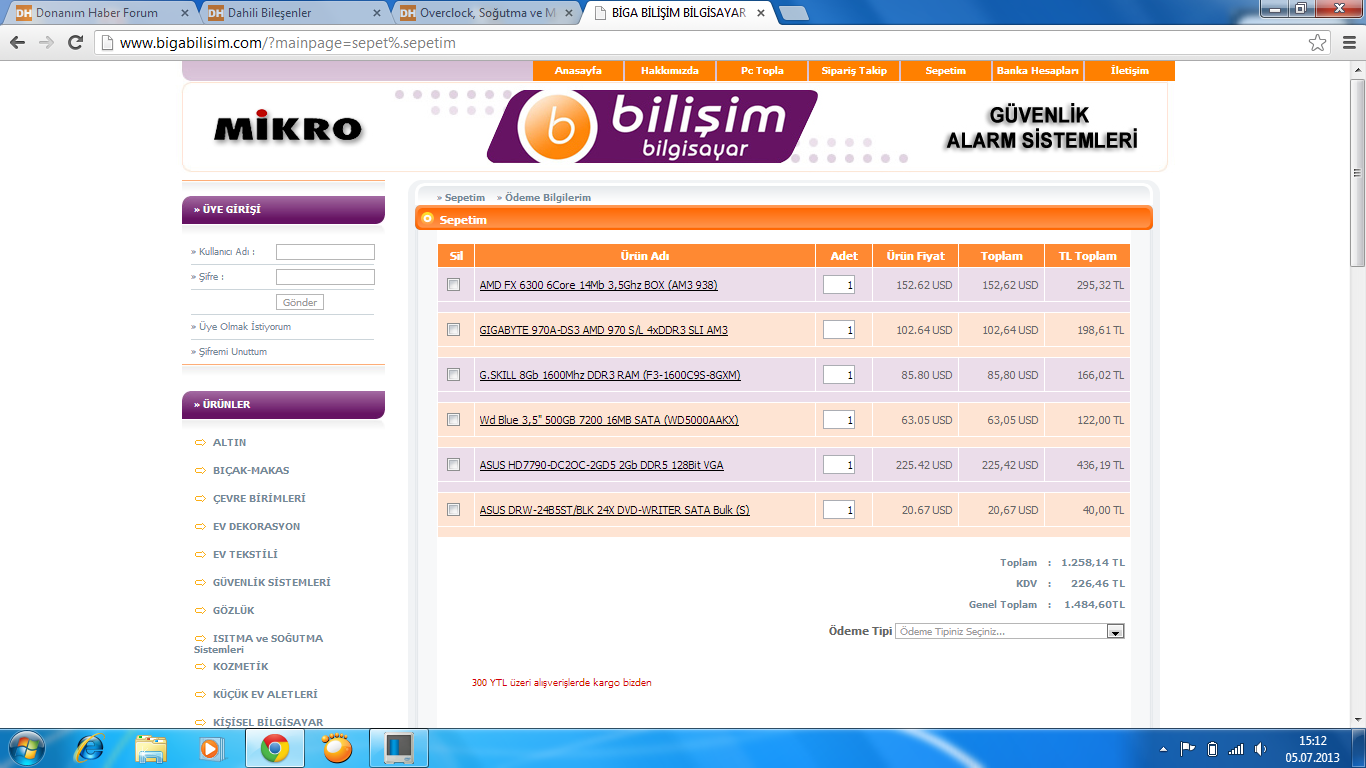This screenshot has height=768, width=1366.
Task: Show hidden system tray icons arrow
Action: click(x=1163, y=748)
